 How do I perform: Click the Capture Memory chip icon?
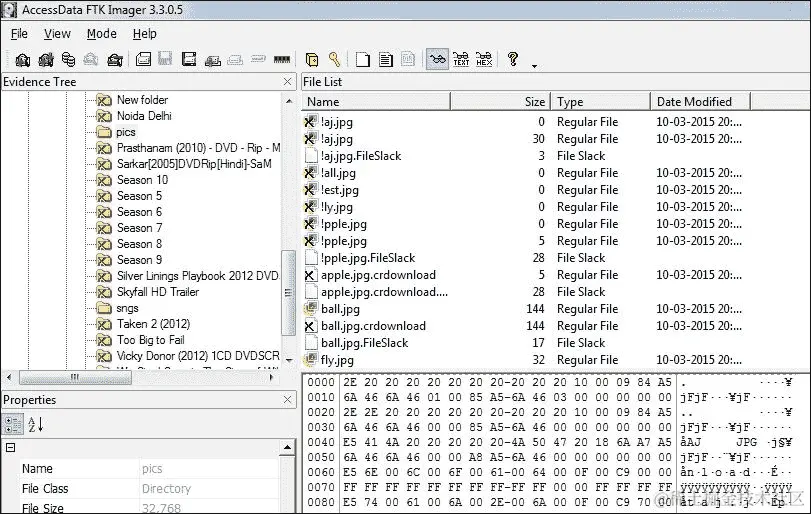(282, 59)
